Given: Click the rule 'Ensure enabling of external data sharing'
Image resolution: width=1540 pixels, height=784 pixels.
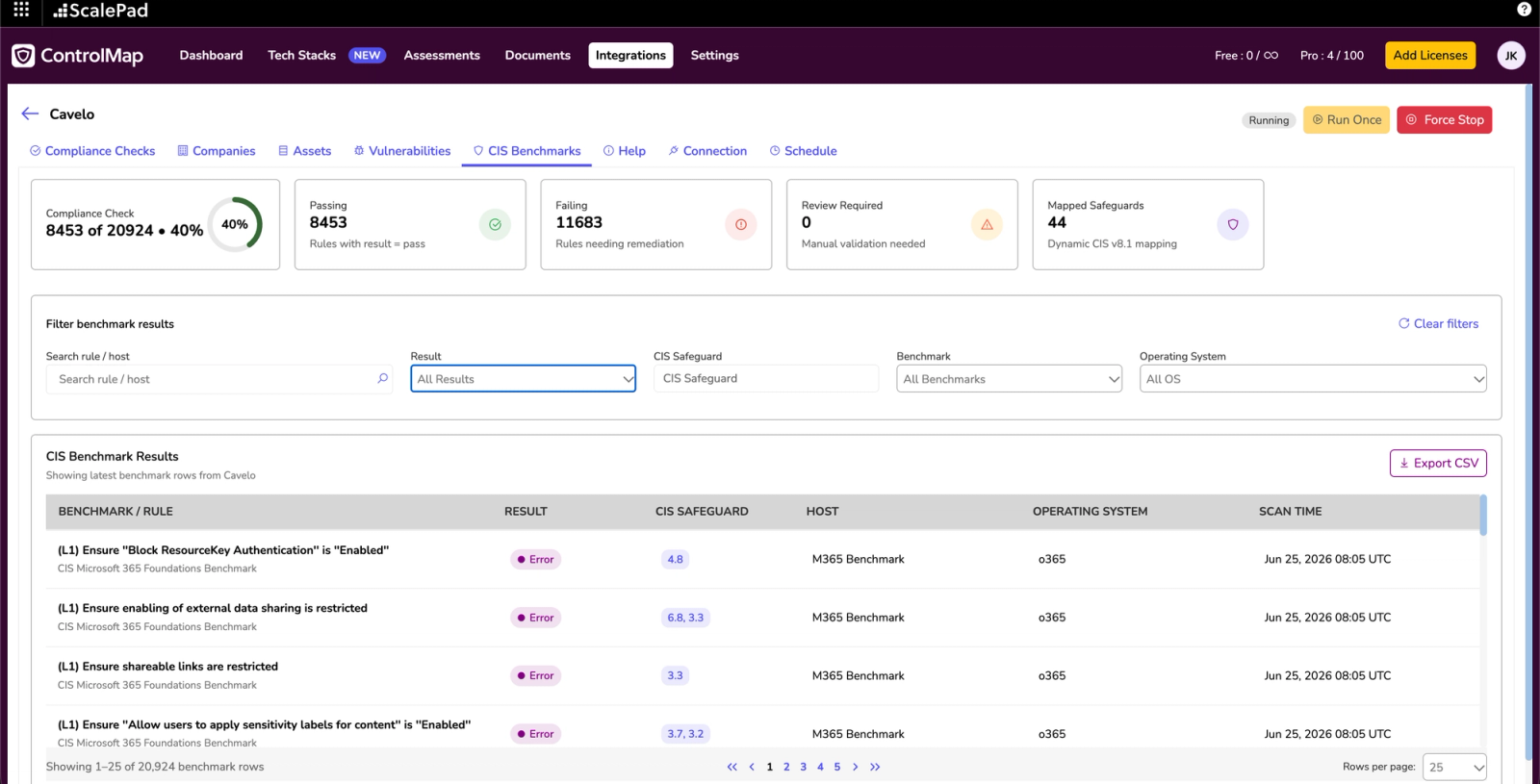Looking at the screenshot, I should point(213,608).
